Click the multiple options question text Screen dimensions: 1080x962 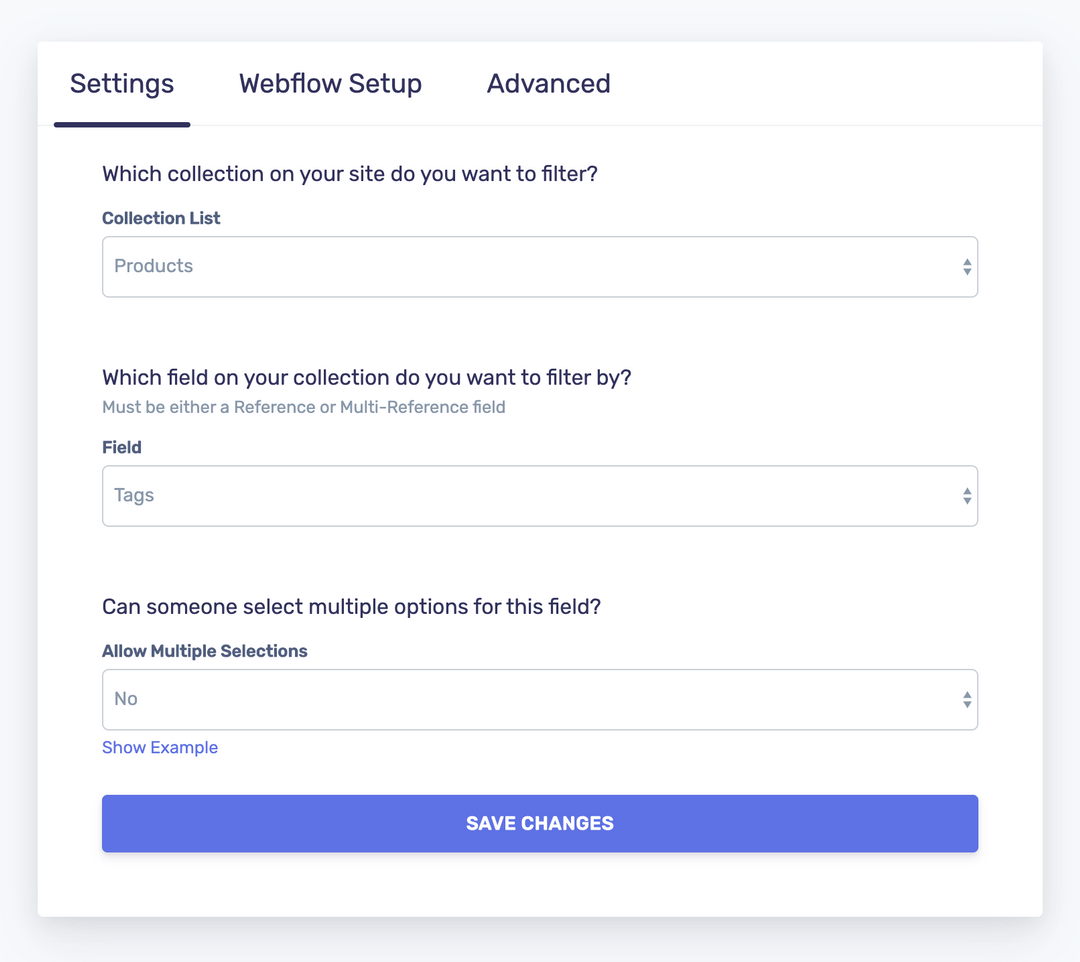point(350,606)
